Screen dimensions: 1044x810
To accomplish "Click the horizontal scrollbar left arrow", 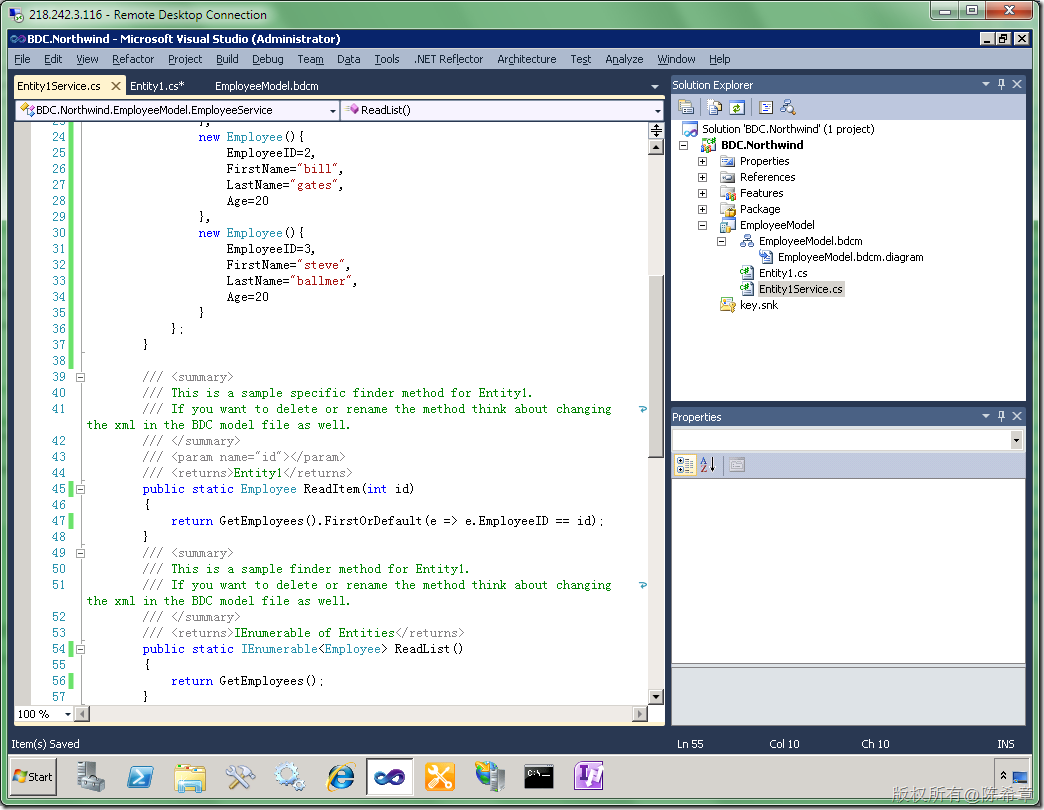I will point(81,713).
